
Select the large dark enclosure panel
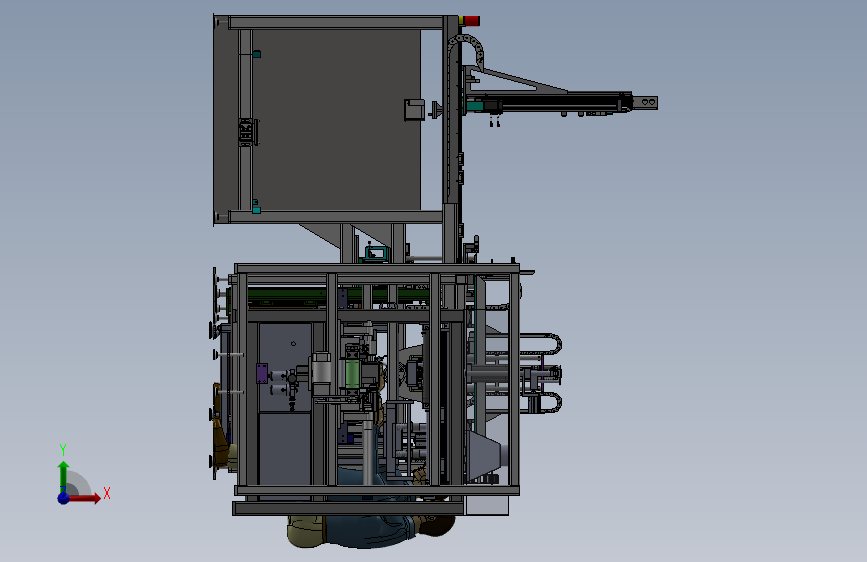coord(336,119)
